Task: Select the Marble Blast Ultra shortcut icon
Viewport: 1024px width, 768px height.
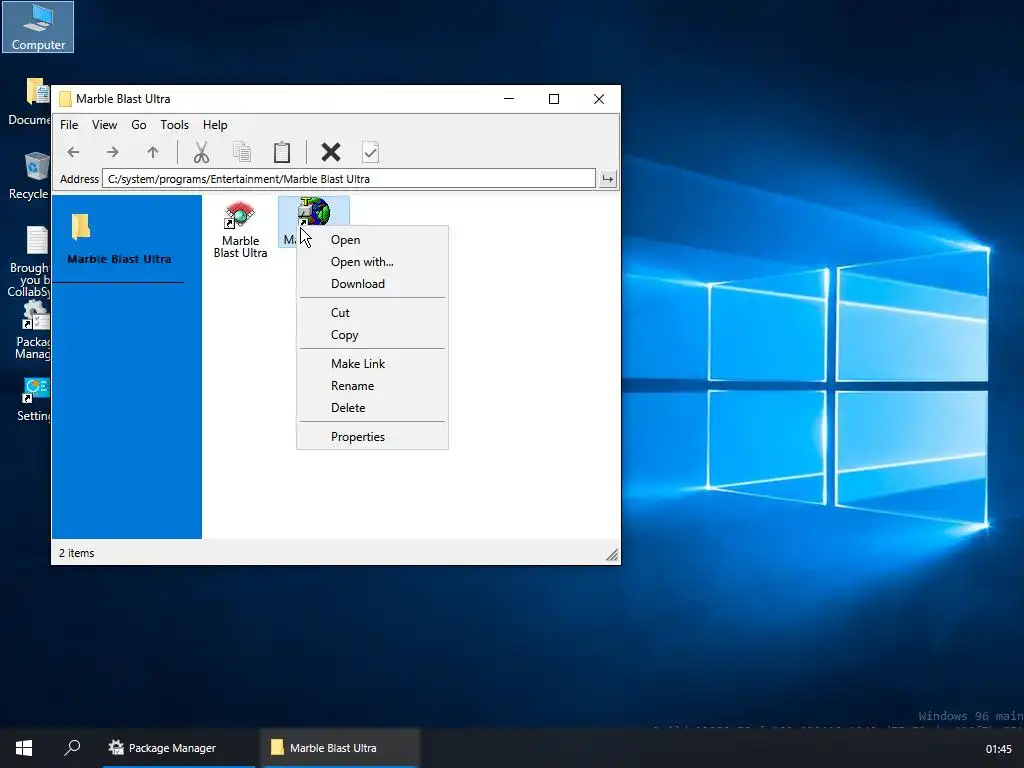Action: point(240,229)
